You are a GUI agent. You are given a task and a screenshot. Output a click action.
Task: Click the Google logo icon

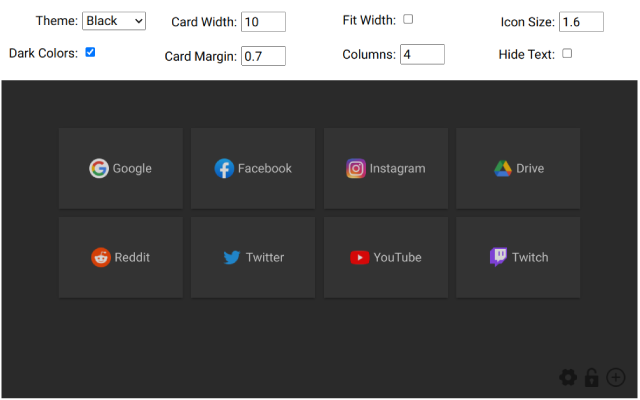point(99,168)
